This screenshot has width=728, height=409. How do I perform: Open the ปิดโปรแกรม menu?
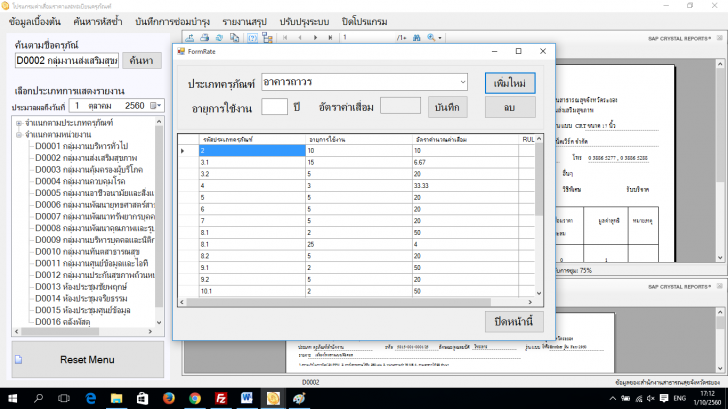pos(364,22)
